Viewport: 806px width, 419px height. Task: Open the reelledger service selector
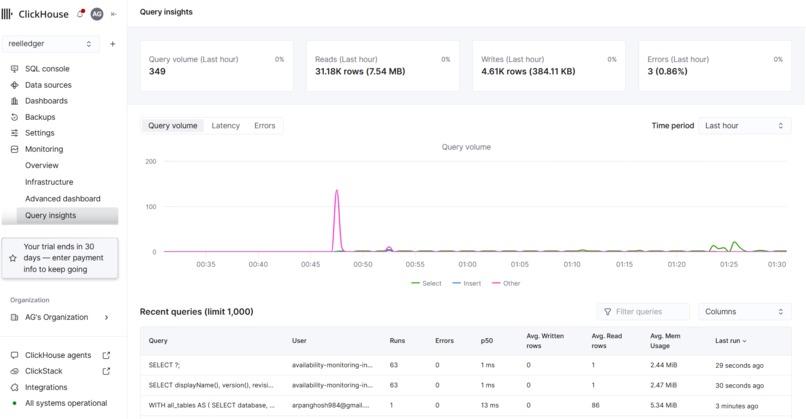pyautogui.click(x=50, y=44)
